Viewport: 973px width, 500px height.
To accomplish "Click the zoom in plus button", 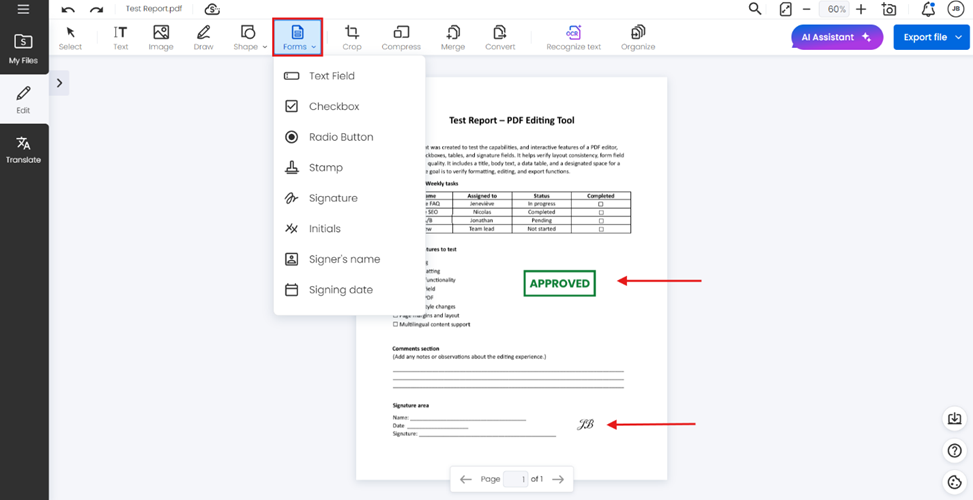I will click(x=861, y=9).
